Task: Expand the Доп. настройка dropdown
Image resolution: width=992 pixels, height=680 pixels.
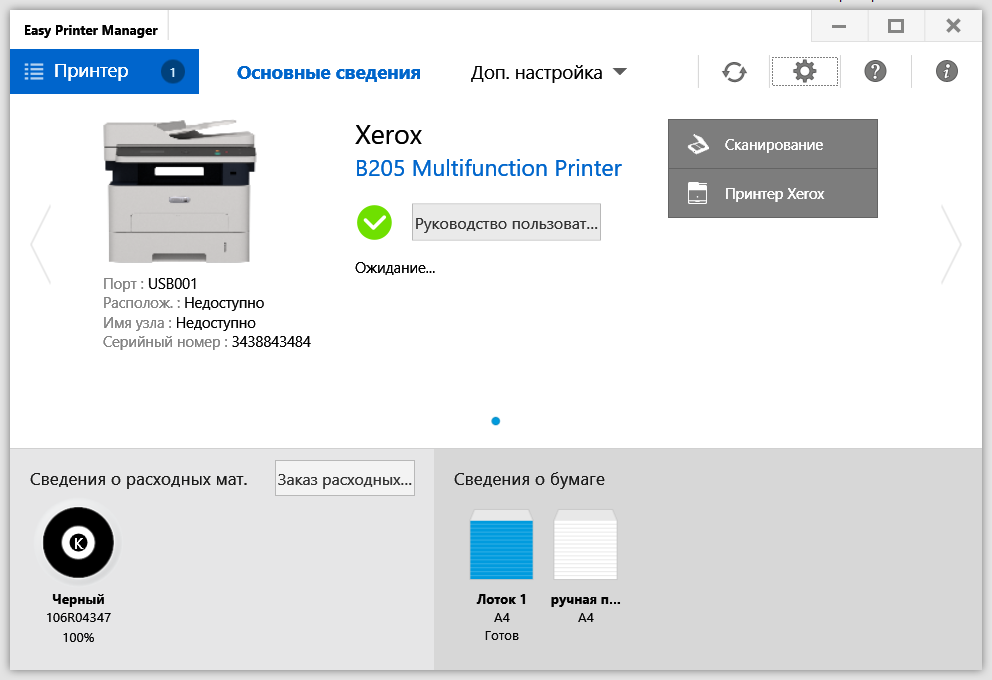Action: [548, 73]
